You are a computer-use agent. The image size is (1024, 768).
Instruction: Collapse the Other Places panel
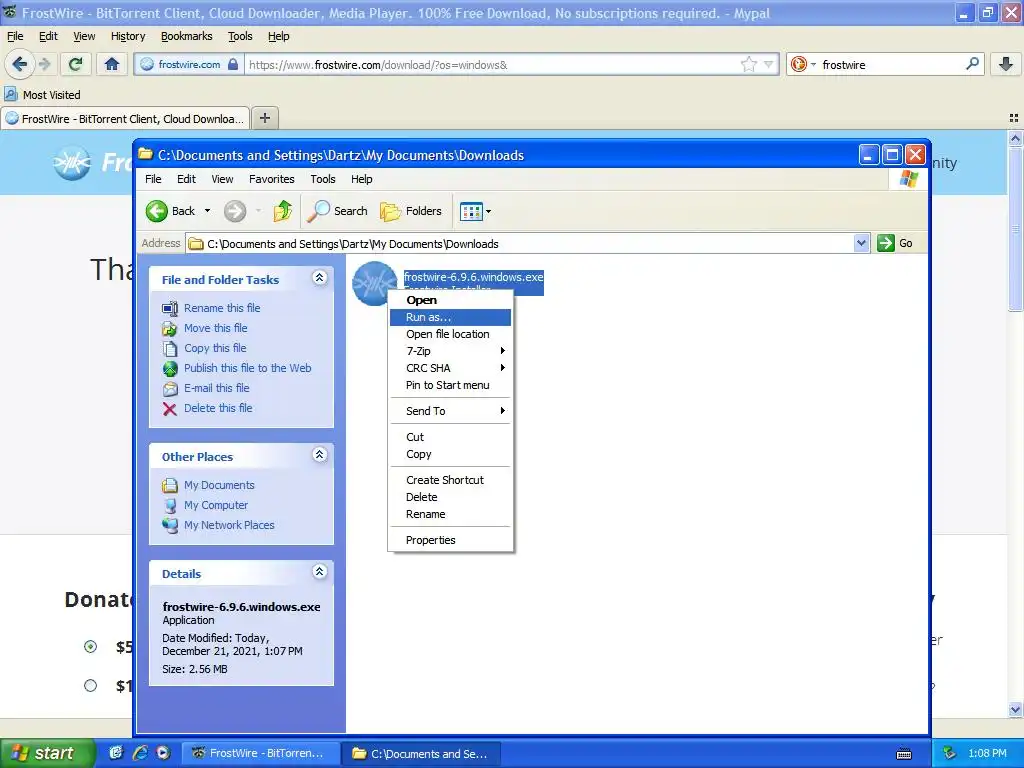[x=319, y=455]
